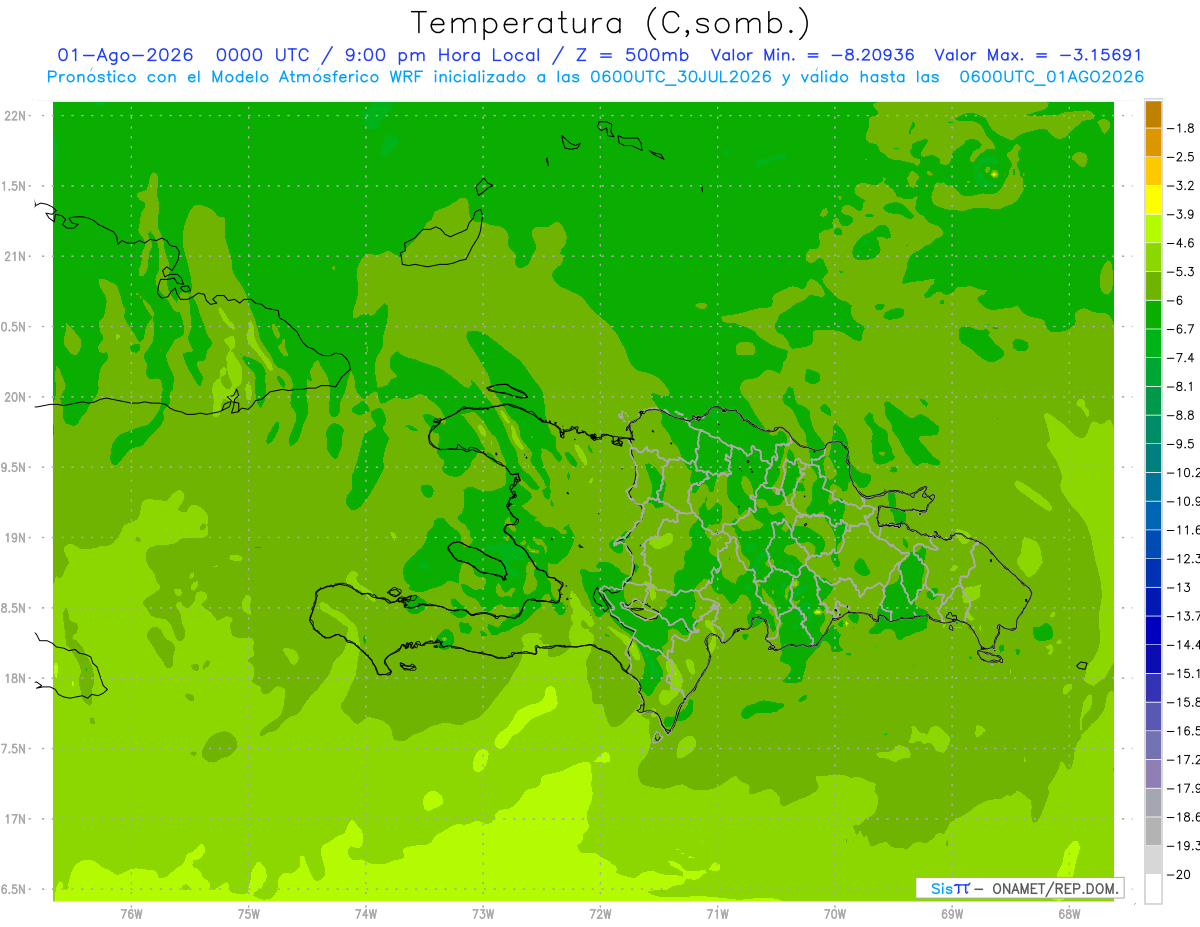This screenshot has width=1200, height=927.
Task: Click the latitude label "22N"
Action: (x=15, y=116)
